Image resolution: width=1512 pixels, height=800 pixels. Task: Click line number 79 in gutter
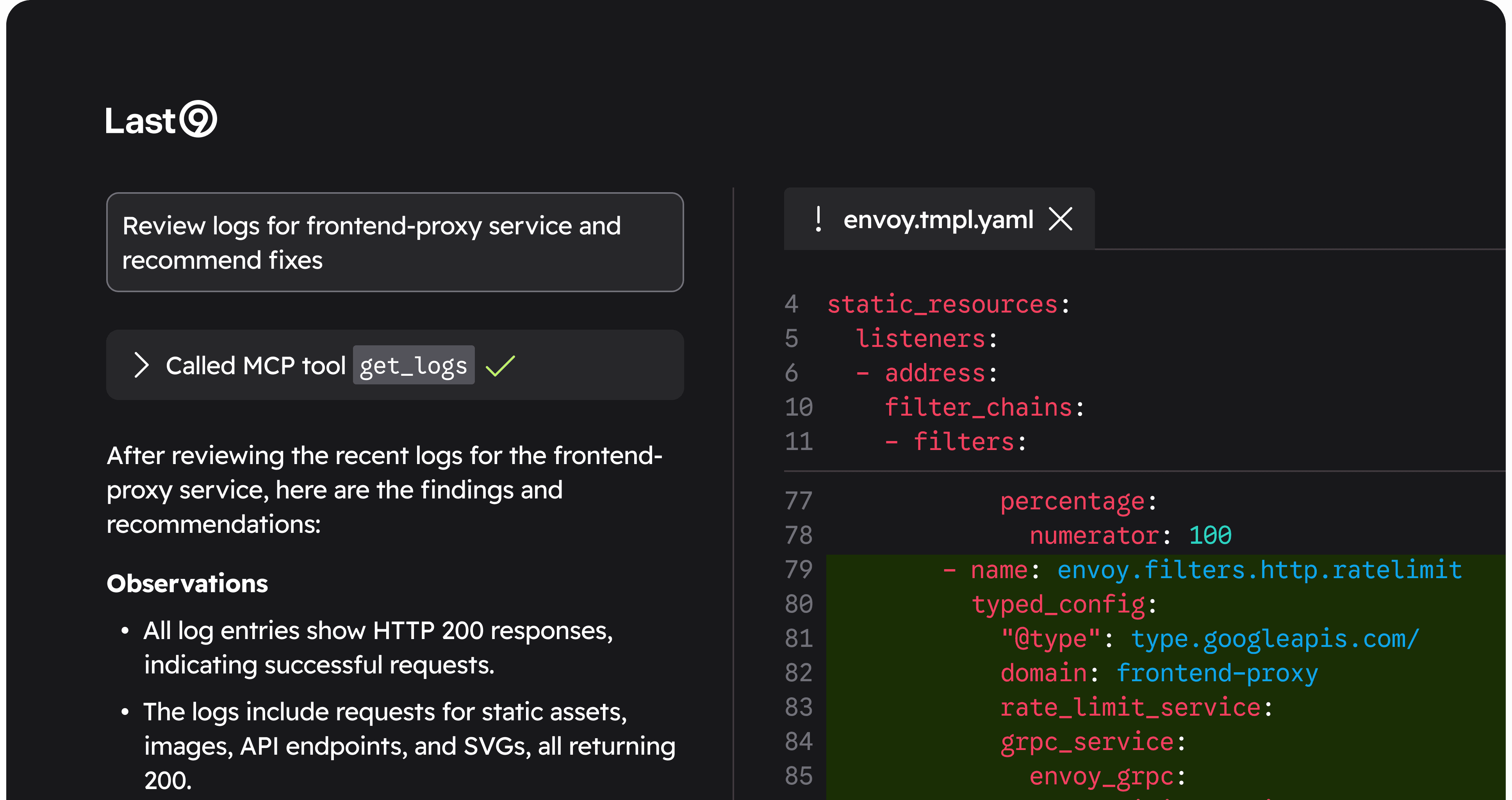(x=798, y=569)
